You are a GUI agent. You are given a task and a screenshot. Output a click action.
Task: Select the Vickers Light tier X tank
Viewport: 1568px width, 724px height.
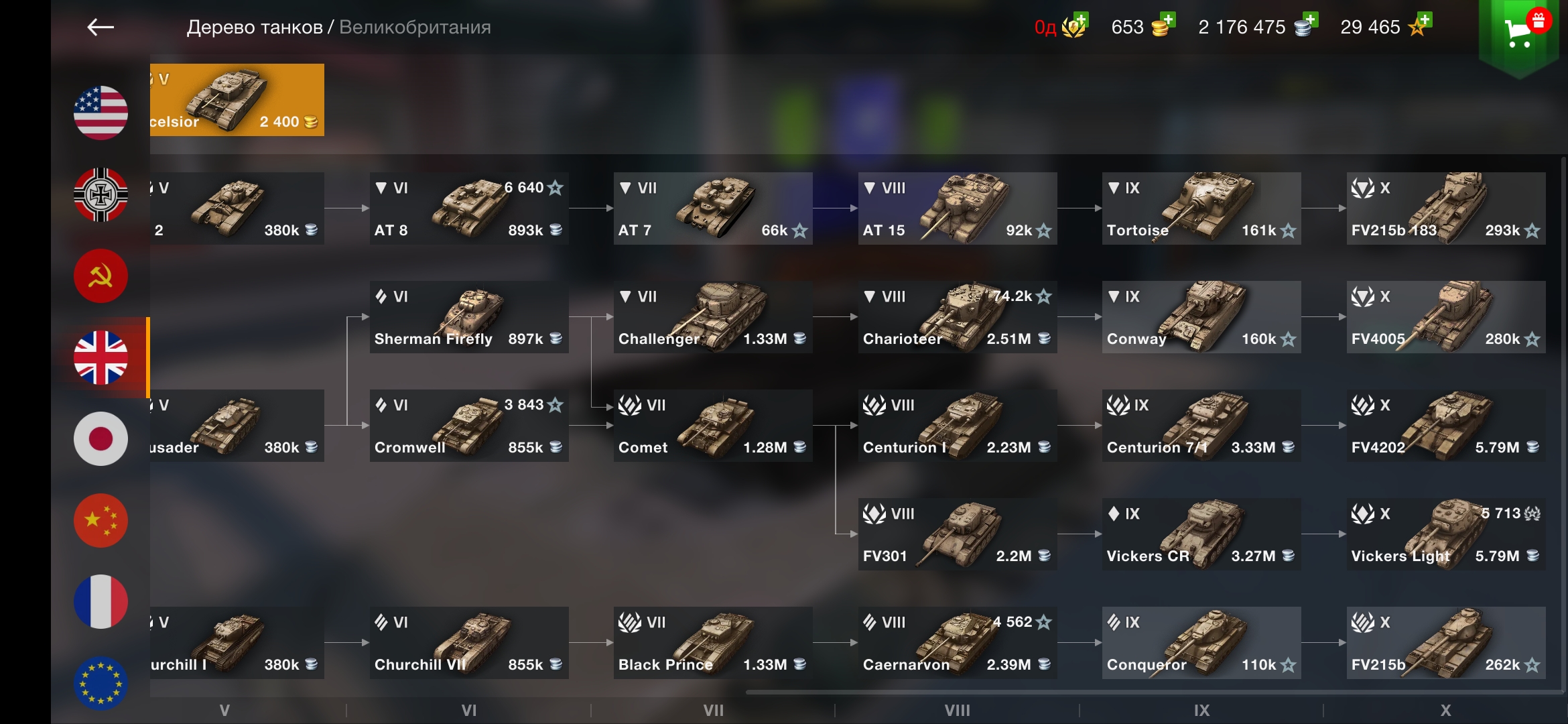coord(1446,534)
